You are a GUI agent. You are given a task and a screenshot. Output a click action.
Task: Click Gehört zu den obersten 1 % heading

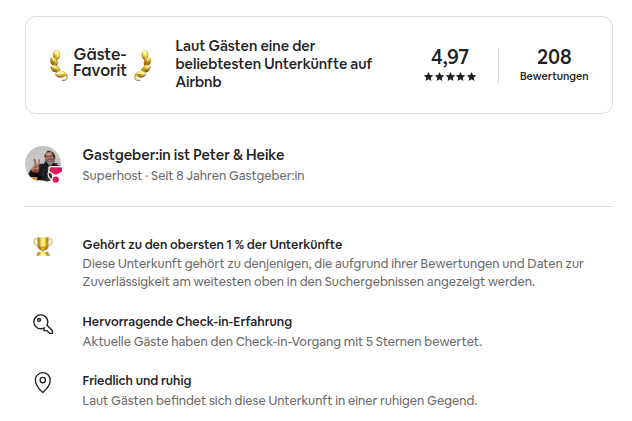coord(212,244)
